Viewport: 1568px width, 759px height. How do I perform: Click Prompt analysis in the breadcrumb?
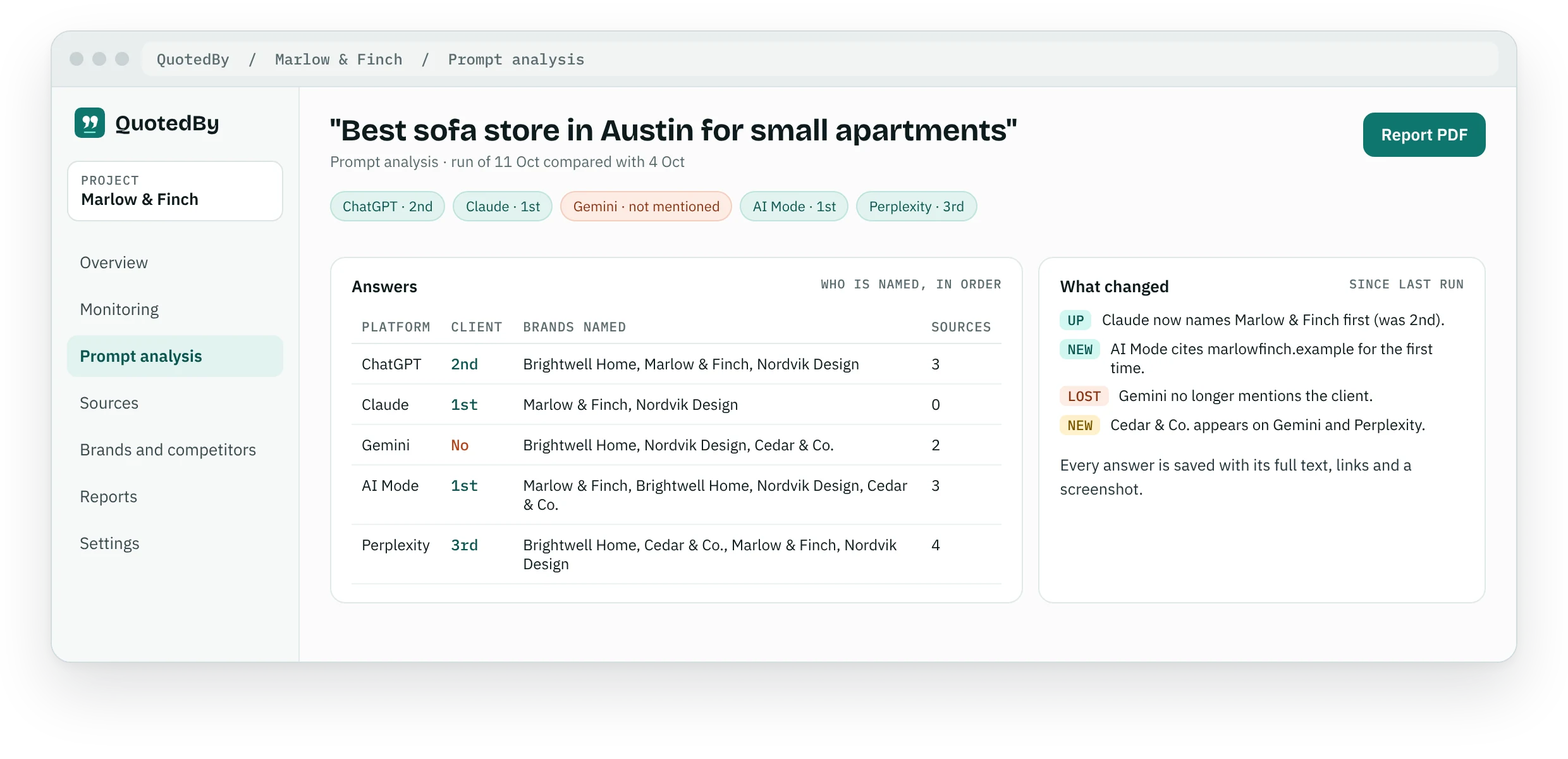(516, 59)
